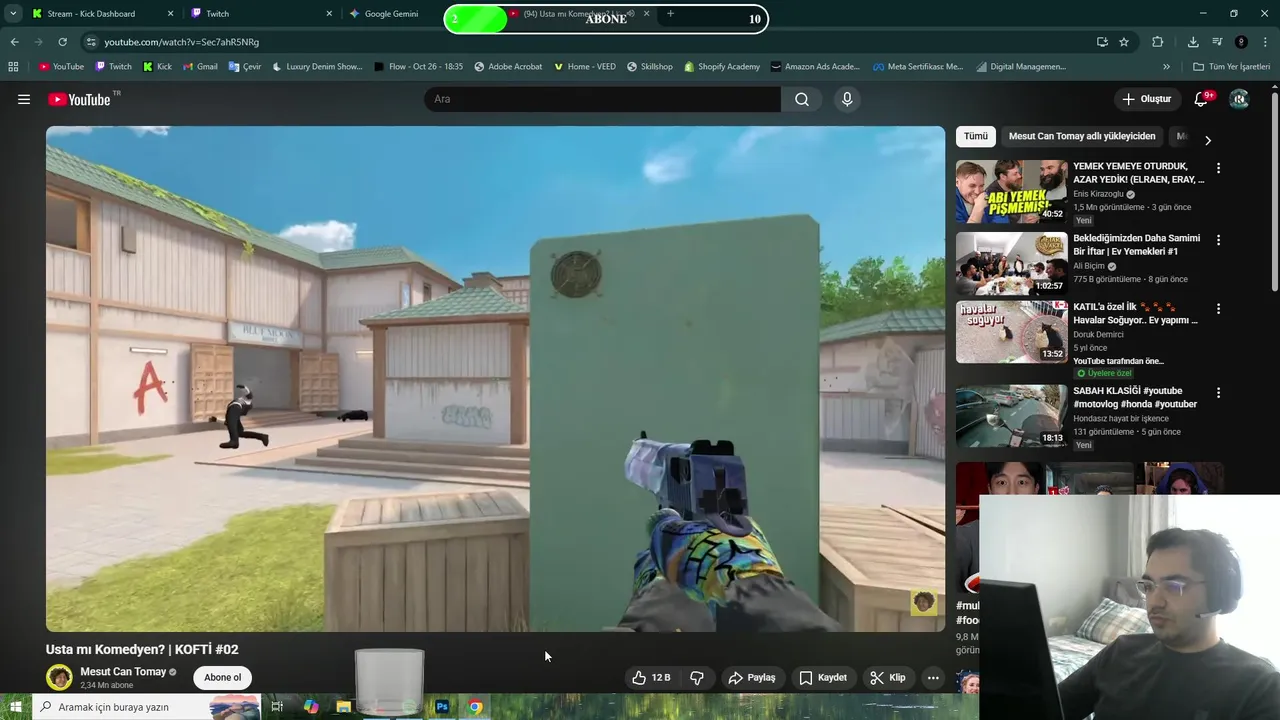1280x720 pixels.
Task: Click the YouTube logo home link
Action: click(x=79, y=99)
